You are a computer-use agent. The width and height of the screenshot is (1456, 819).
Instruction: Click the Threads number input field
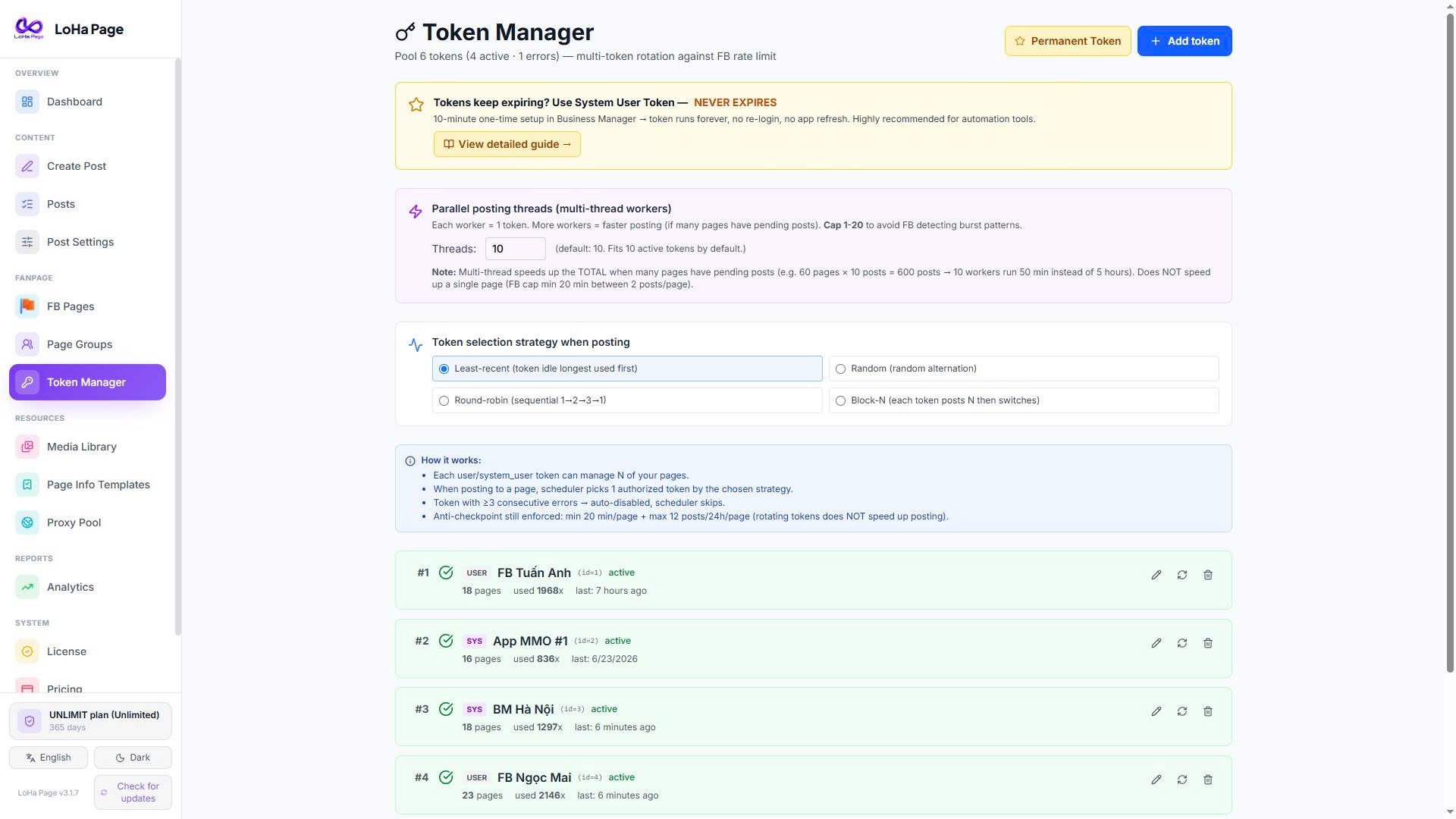tap(516, 249)
